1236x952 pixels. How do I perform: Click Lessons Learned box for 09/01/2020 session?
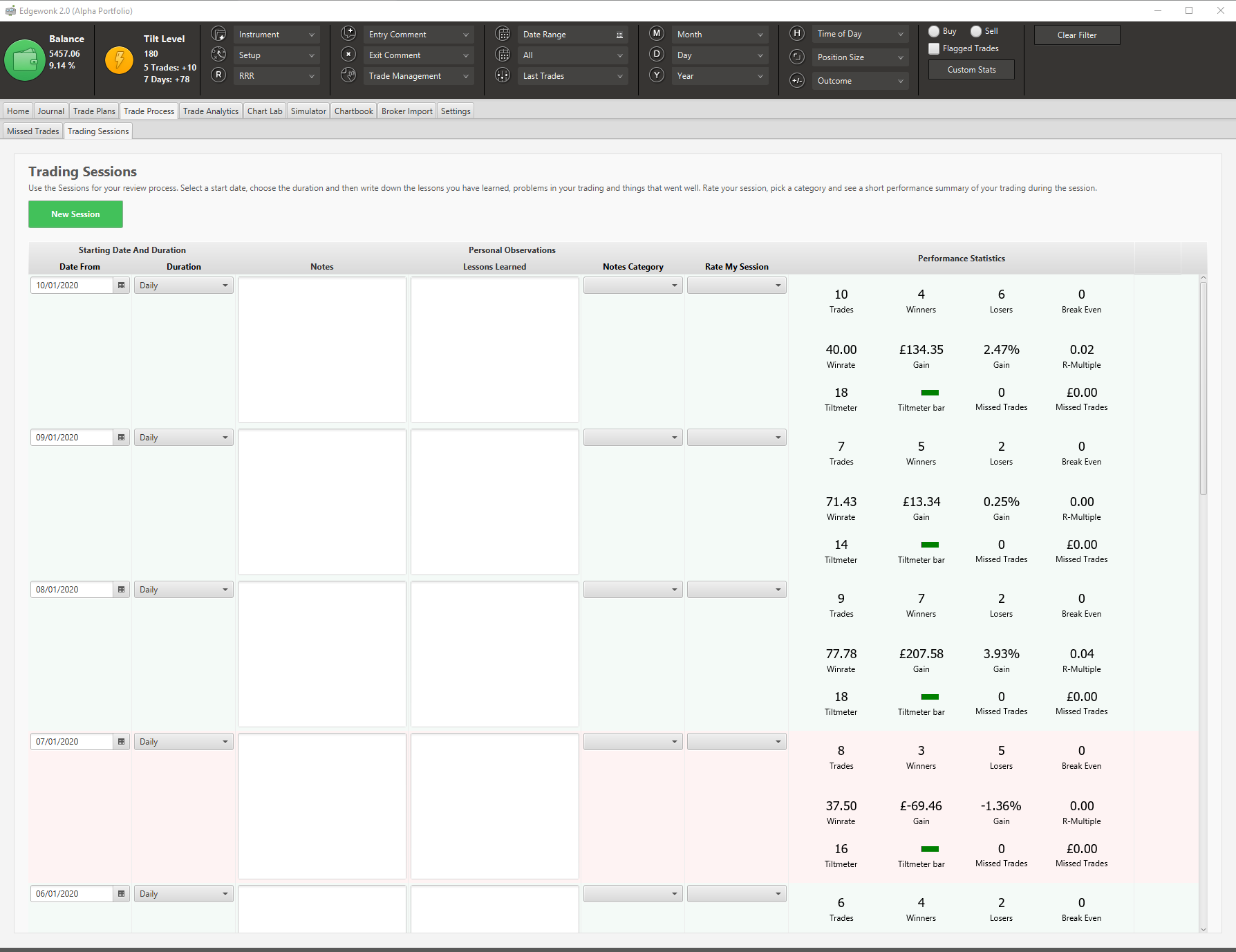(495, 502)
